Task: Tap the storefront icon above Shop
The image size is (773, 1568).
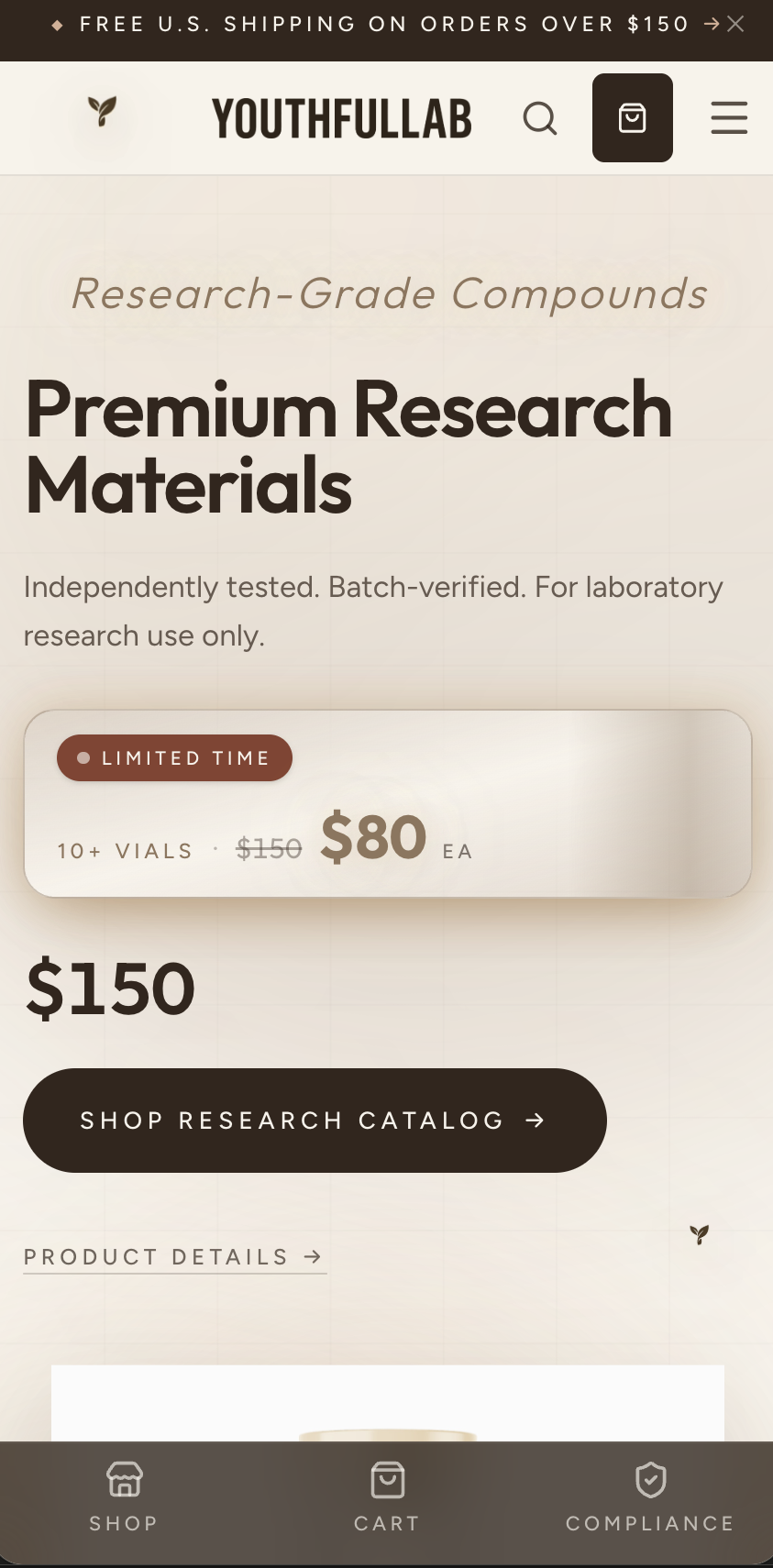Action: tap(124, 1479)
